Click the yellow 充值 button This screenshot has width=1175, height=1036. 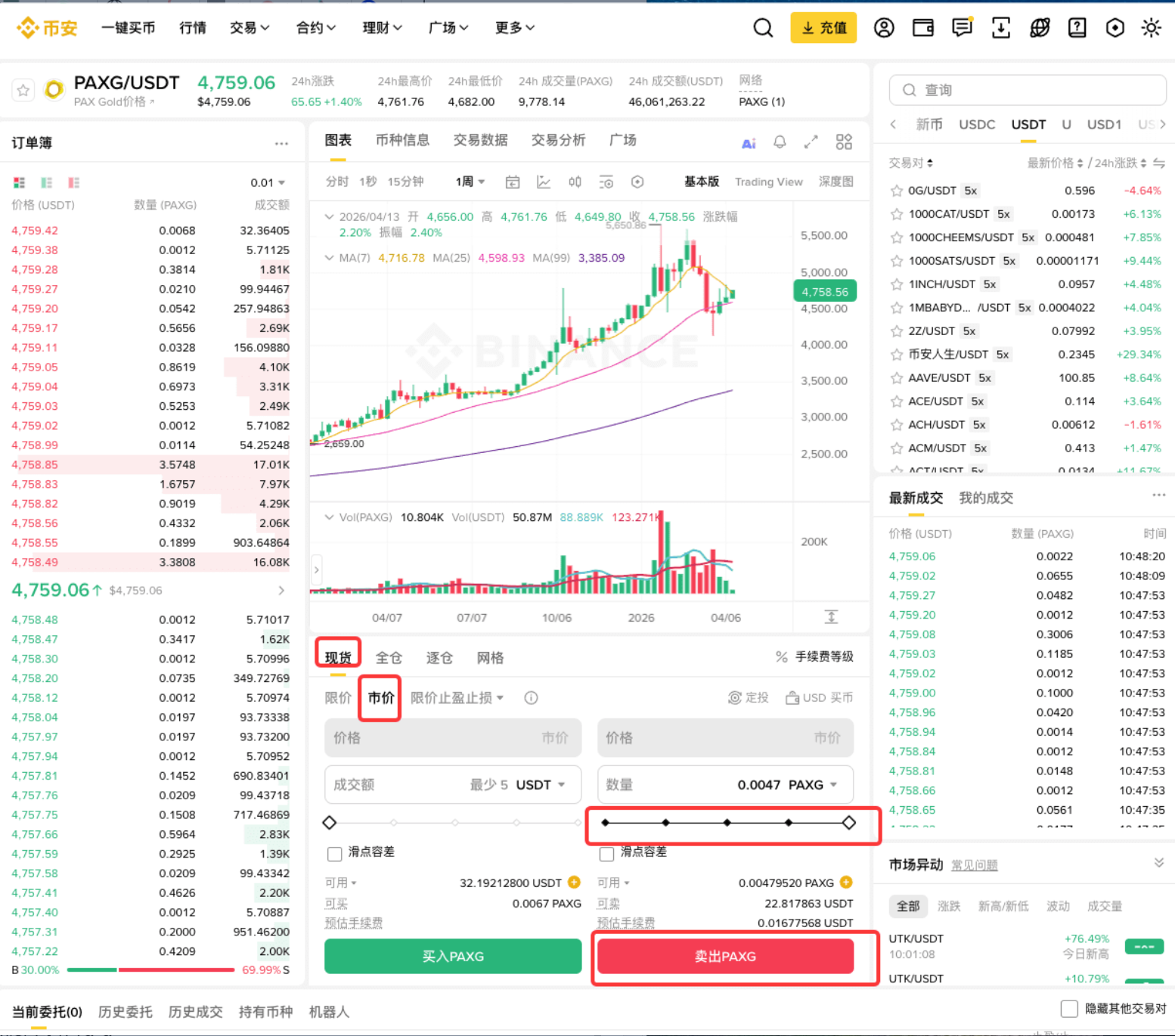[823, 27]
